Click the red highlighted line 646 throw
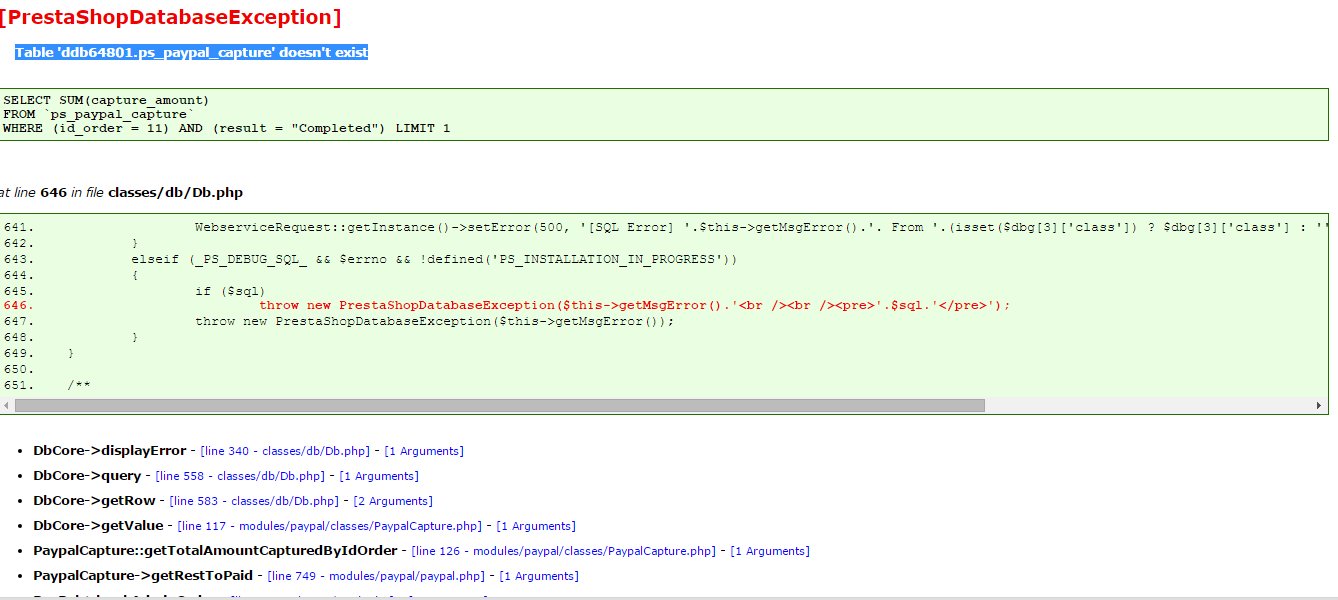The height and width of the screenshot is (600, 1338). (507, 305)
